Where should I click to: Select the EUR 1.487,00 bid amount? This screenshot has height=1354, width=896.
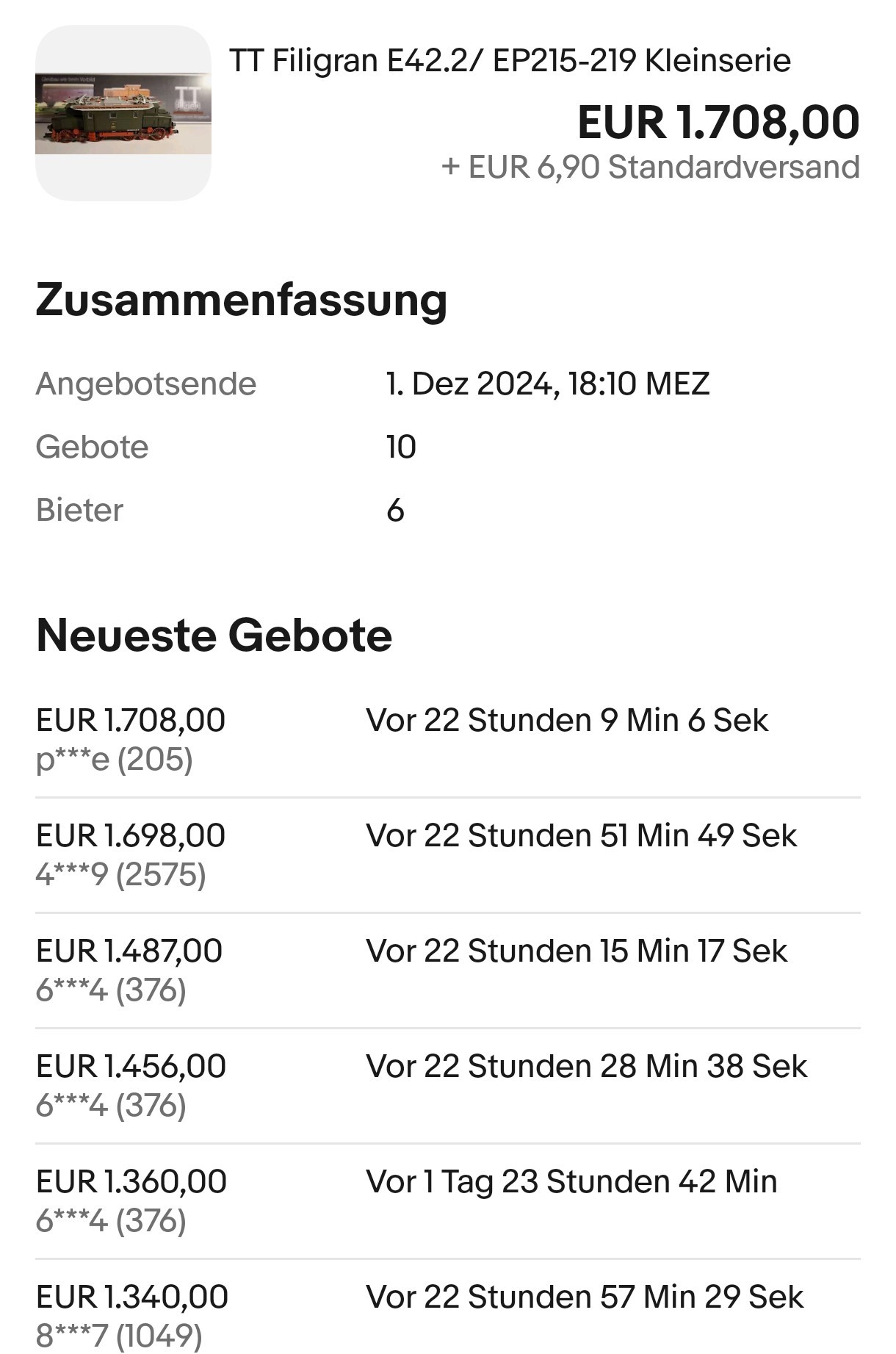129,951
